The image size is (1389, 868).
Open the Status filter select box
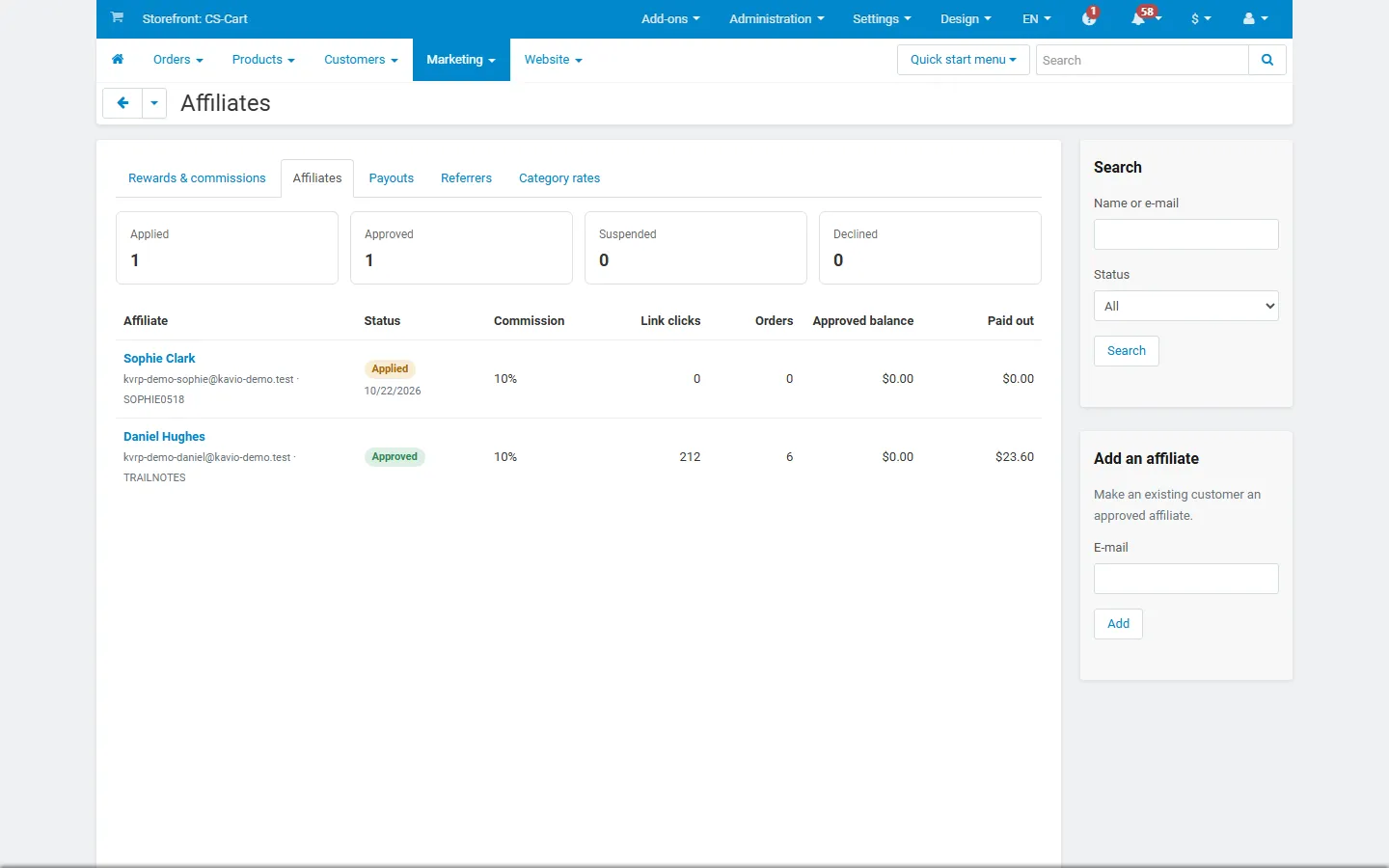(x=1186, y=306)
